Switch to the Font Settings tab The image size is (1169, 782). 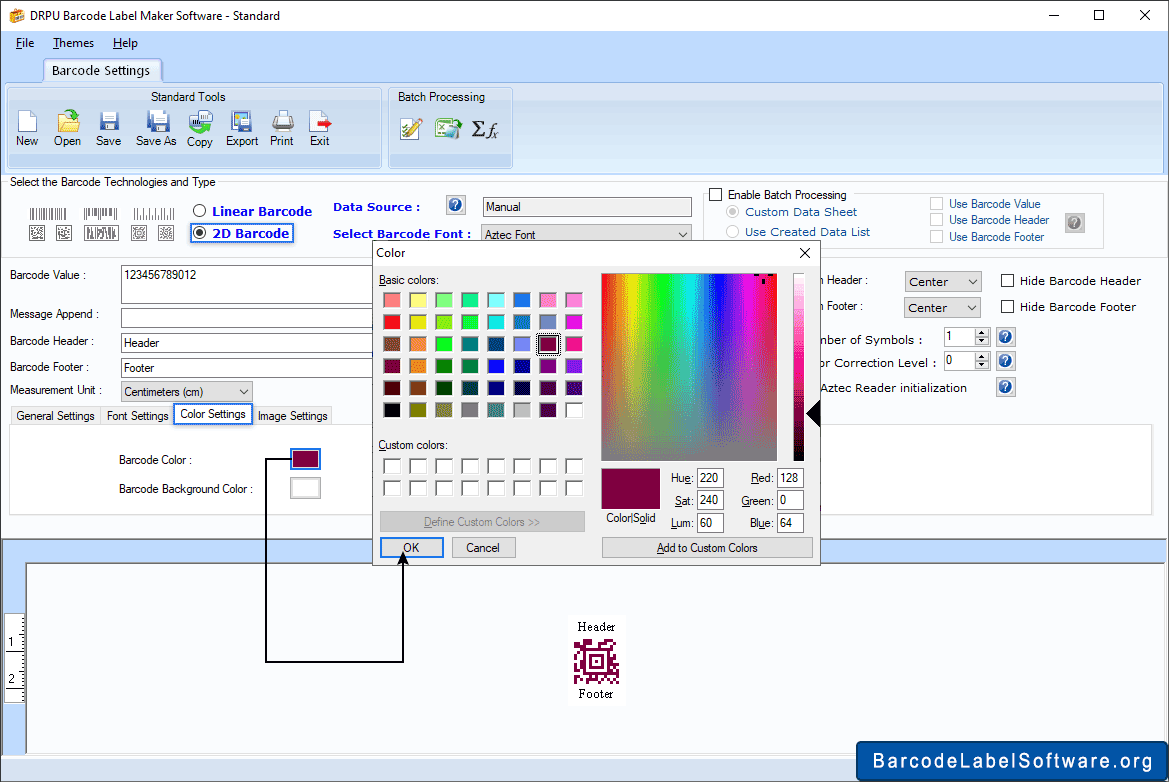(x=137, y=416)
